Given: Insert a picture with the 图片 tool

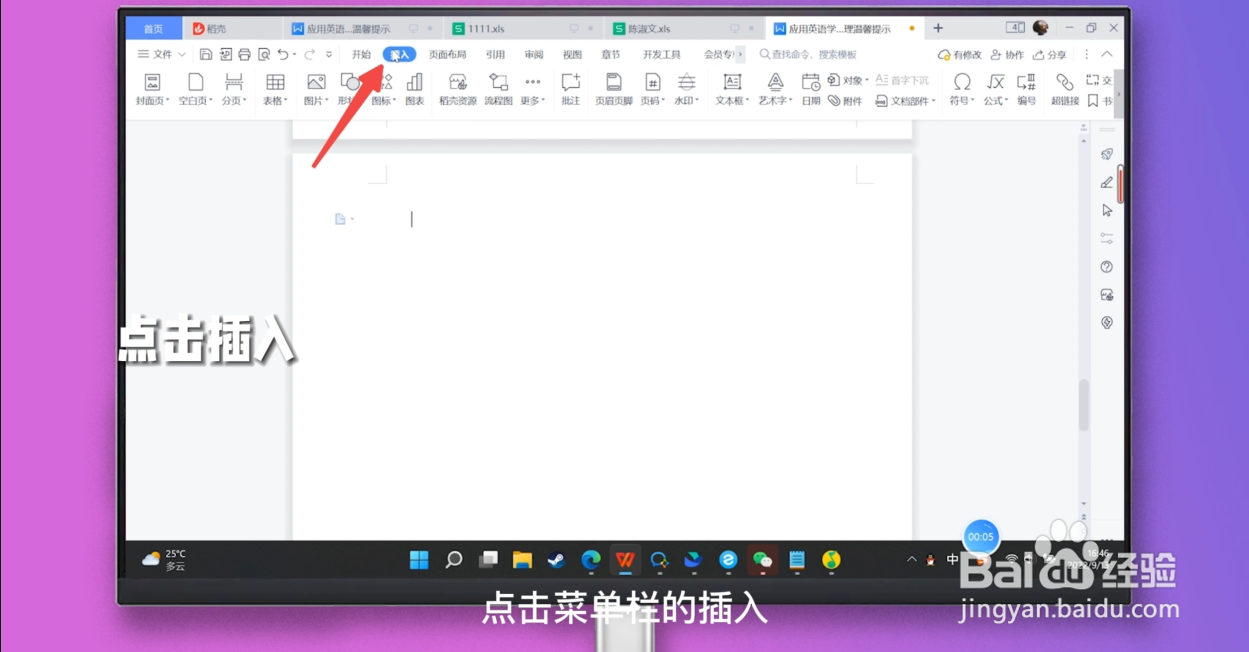Looking at the screenshot, I should coord(315,88).
